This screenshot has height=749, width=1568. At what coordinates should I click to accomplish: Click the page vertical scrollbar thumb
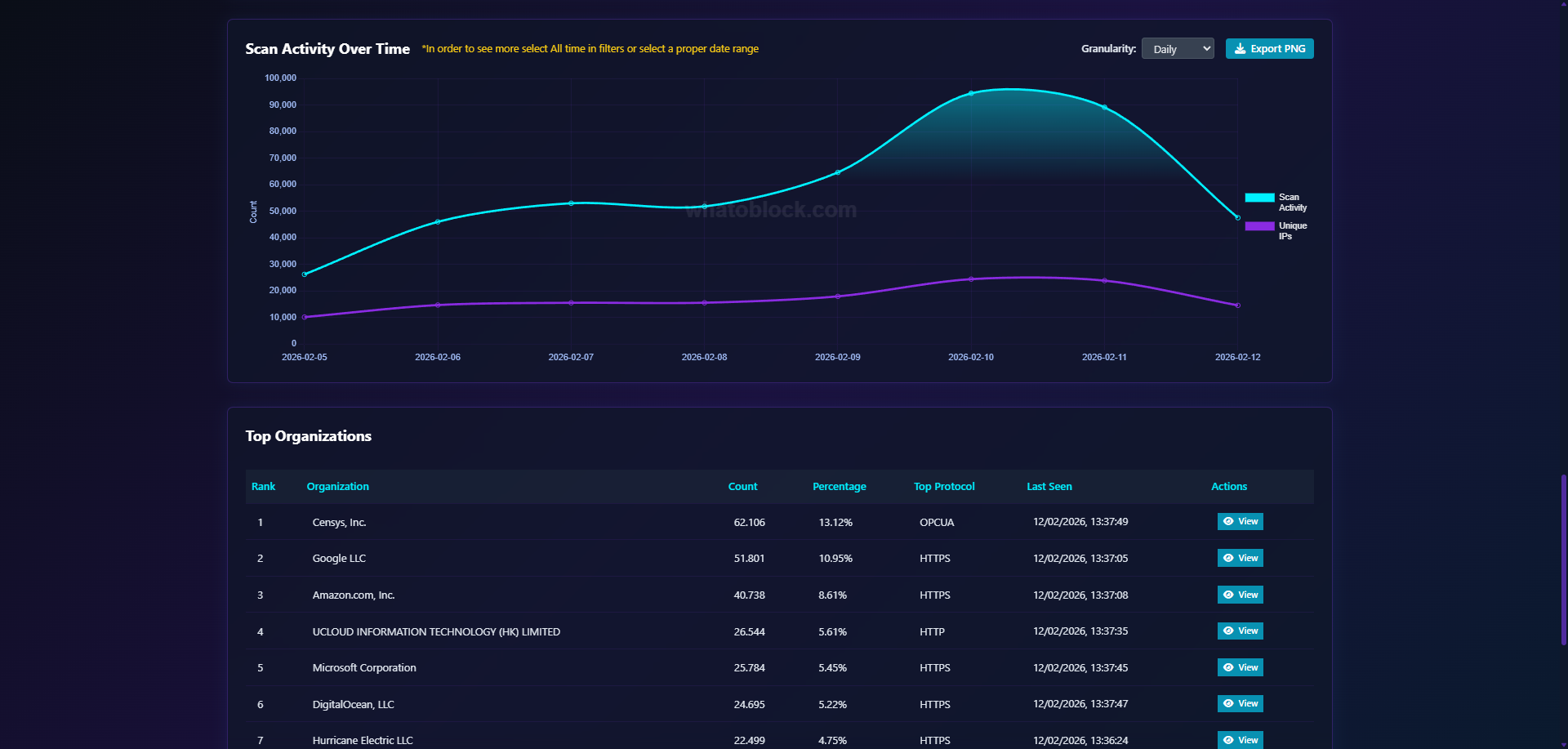point(1563,560)
